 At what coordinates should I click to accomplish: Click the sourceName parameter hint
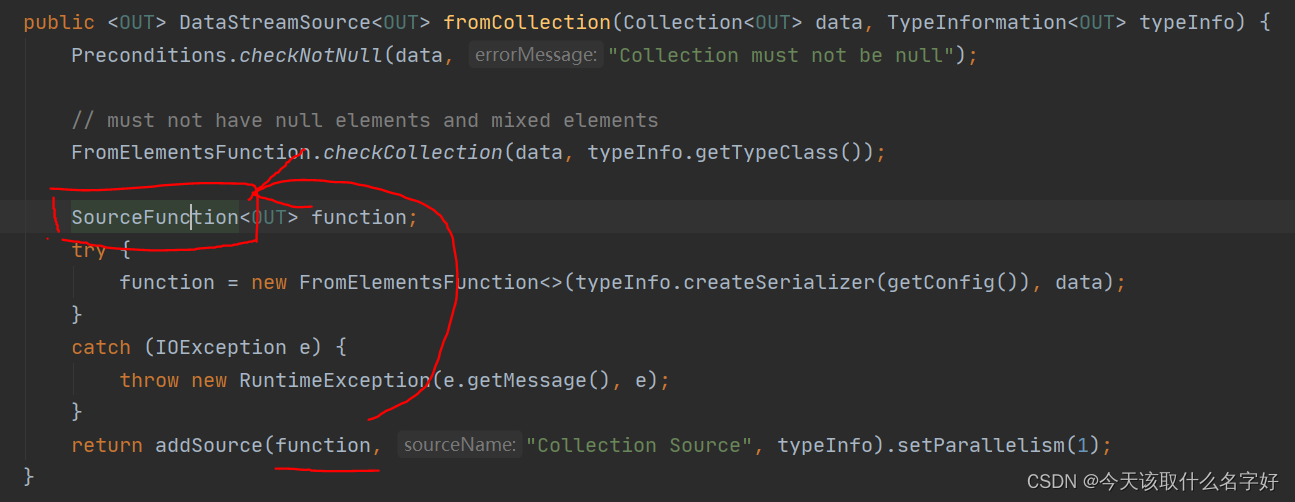[x=460, y=445]
